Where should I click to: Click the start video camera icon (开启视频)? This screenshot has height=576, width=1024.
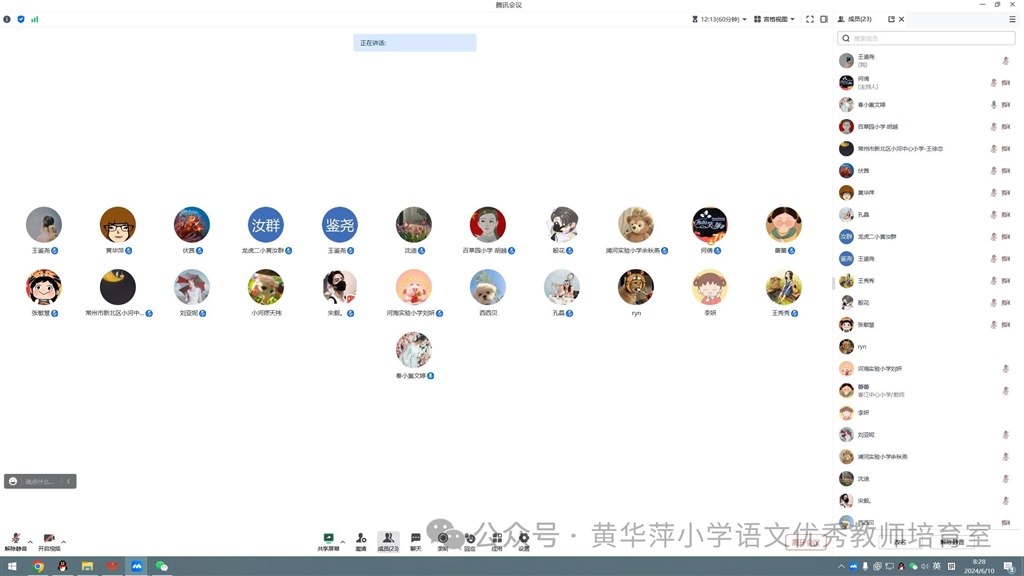[49, 538]
